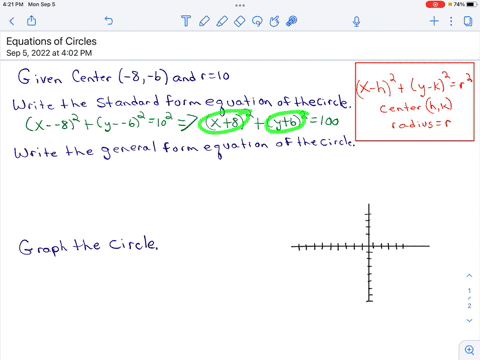The width and height of the screenshot is (480, 360).
Task: Open the three-dot more options menu
Action: [x=451, y=21]
